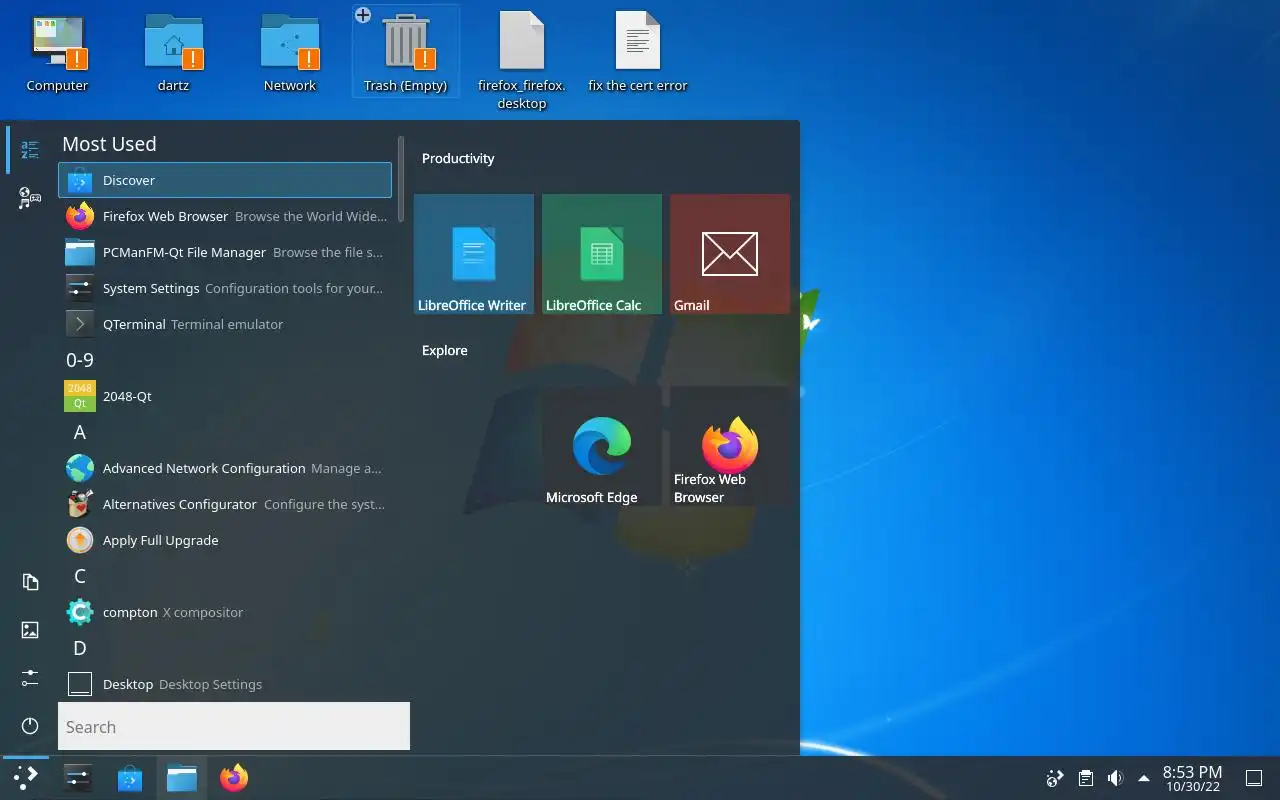1280x800 pixels.
Task: Open Advanced Network Configuration
Action: pyautogui.click(x=225, y=468)
